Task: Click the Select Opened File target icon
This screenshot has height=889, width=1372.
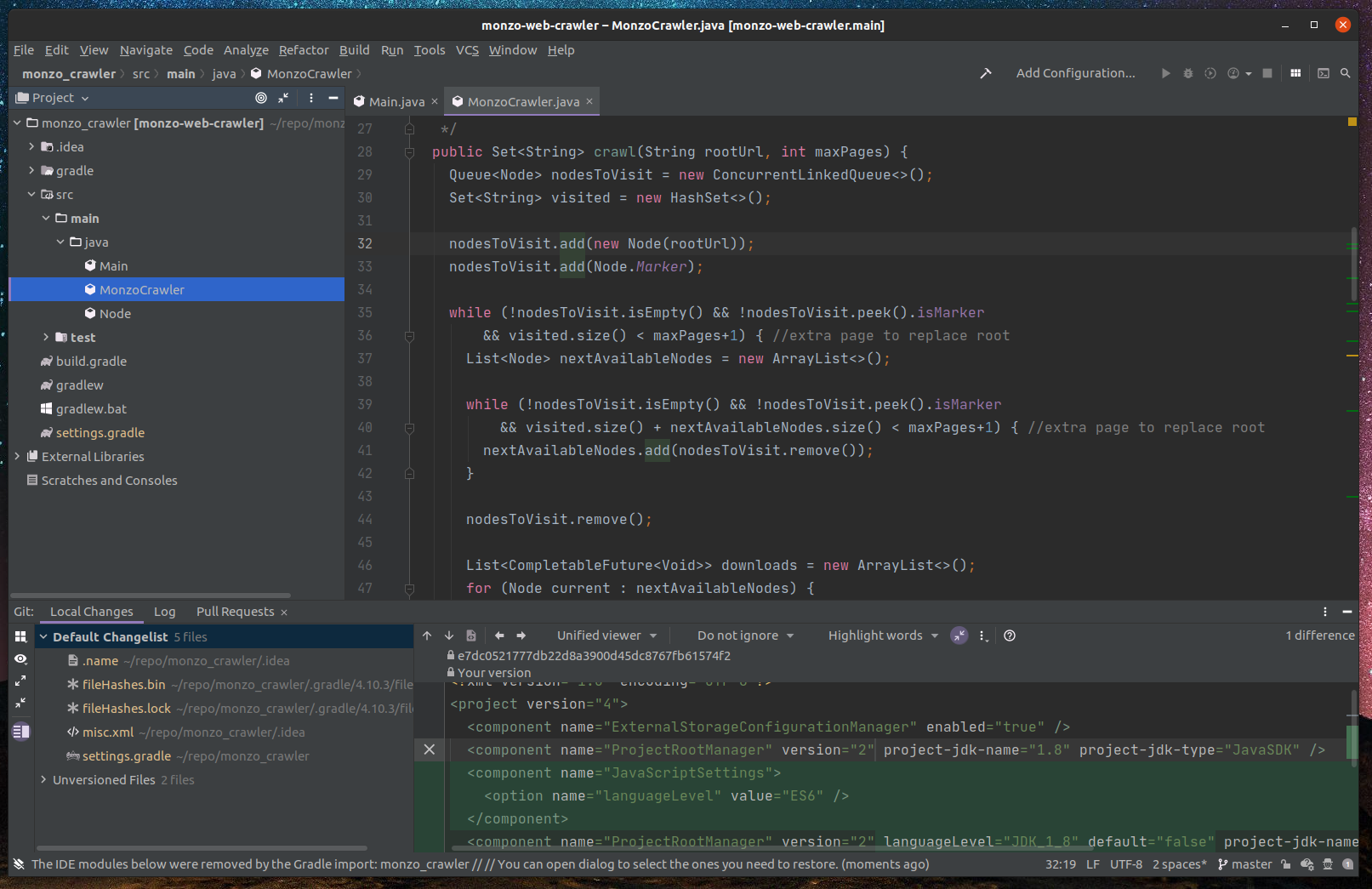Action: (x=261, y=98)
